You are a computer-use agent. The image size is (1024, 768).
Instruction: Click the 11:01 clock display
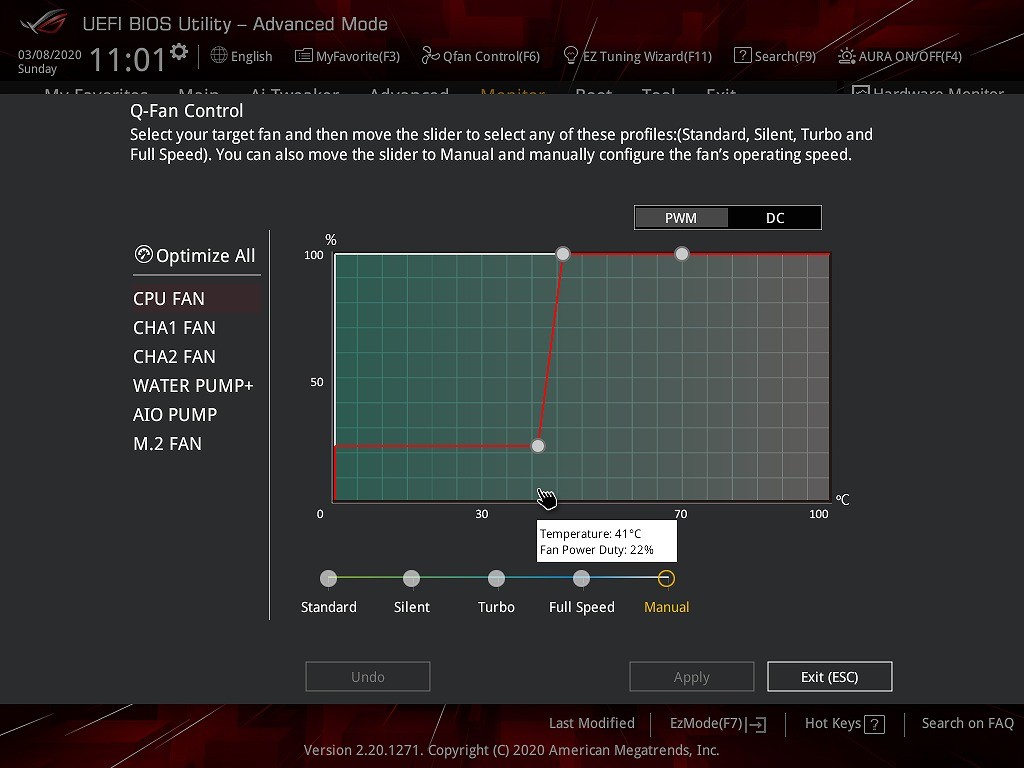pos(127,59)
